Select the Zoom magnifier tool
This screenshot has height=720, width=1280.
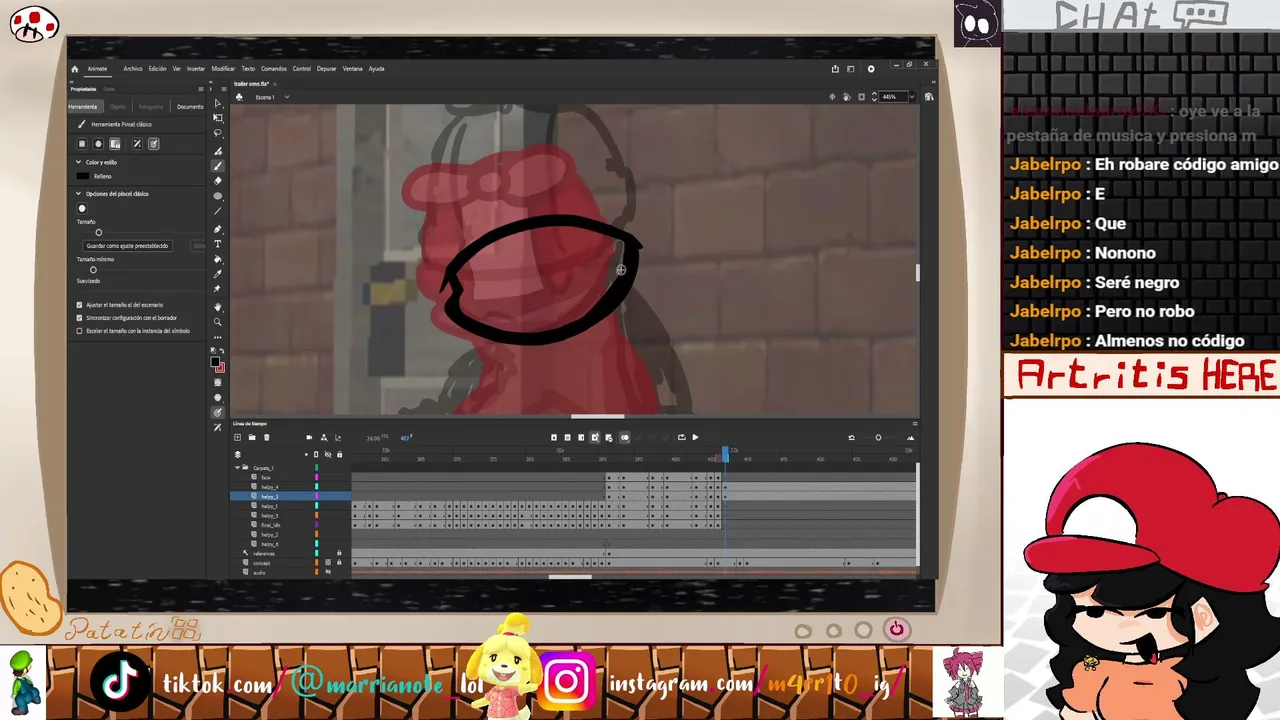tap(218, 322)
